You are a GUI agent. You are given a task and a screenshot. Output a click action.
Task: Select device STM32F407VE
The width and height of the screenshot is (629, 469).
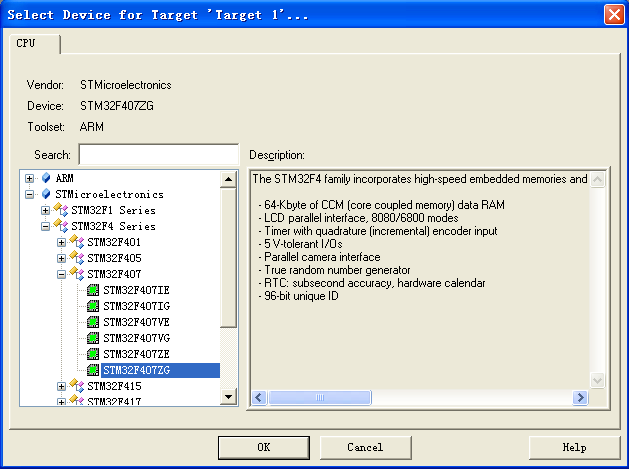click(136, 322)
